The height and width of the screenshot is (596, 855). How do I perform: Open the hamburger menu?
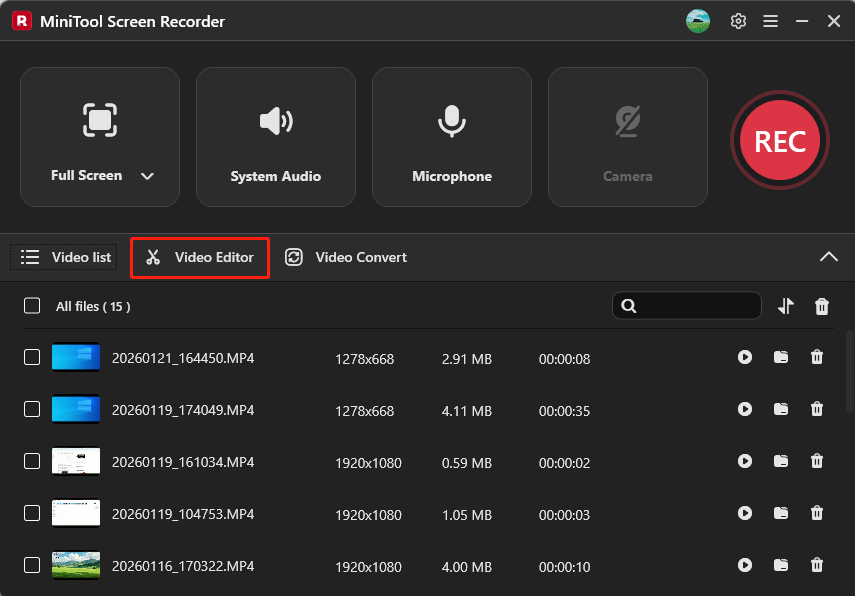pyautogui.click(x=770, y=20)
